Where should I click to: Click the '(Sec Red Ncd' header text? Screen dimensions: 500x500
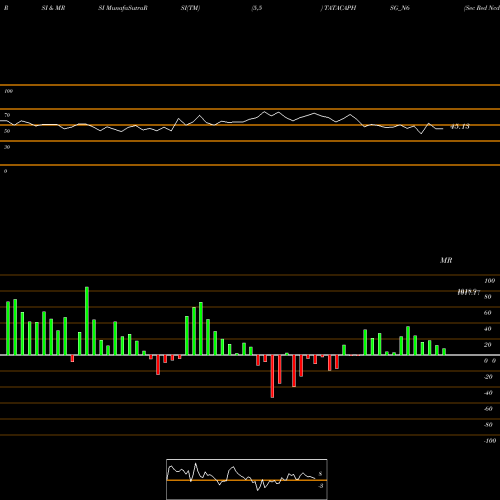tap(482, 8)
